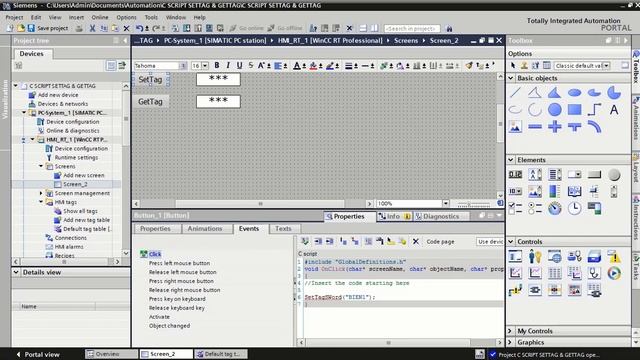The height and width of the screenshot is (360, 640).
Task: Open the Project menu
Action: [x=14, y=17]
